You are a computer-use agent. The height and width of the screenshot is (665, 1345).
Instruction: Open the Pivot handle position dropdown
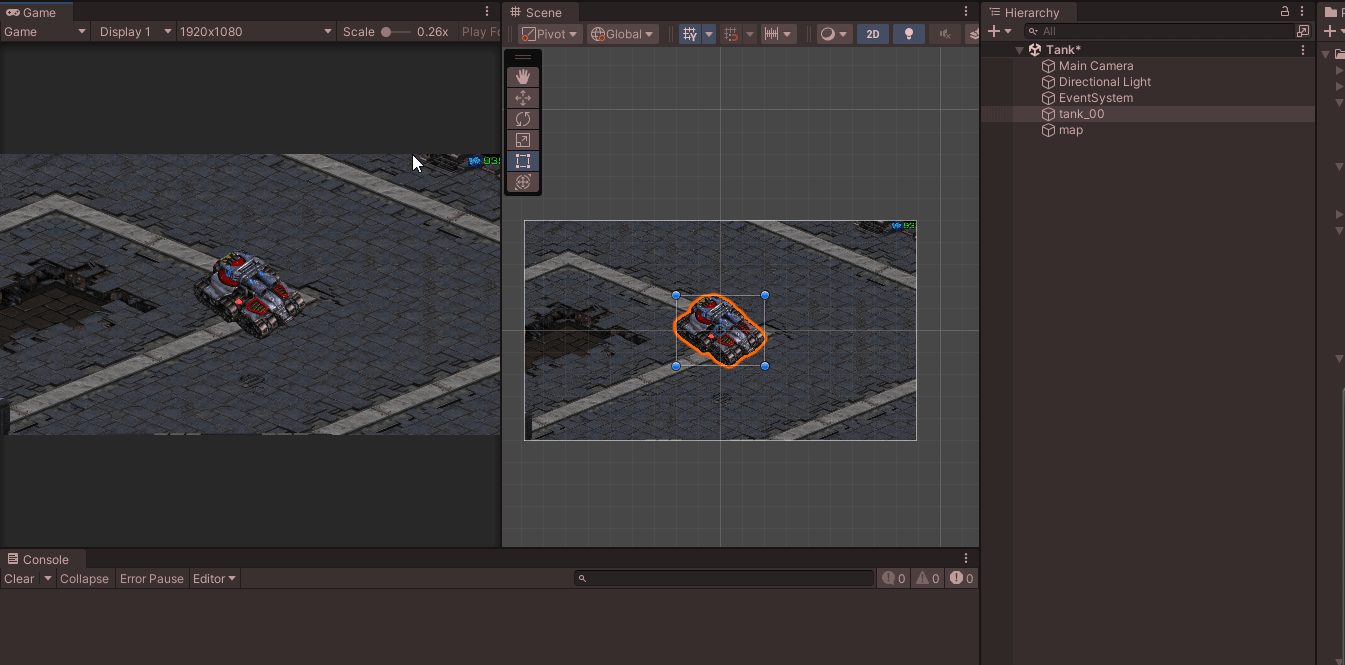(549, 34)
